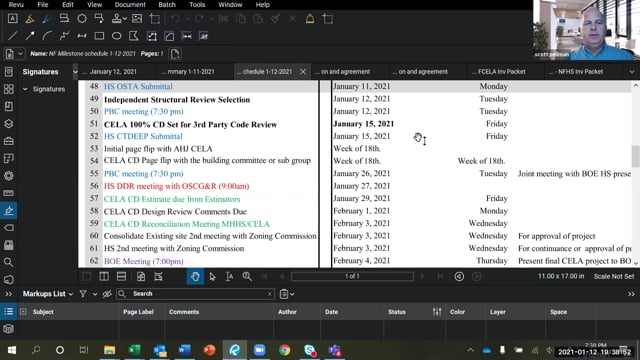The height and width of the screenshot is (360, 640).
Task: Select the blue Pen tool
Action: tap(47, 19)
